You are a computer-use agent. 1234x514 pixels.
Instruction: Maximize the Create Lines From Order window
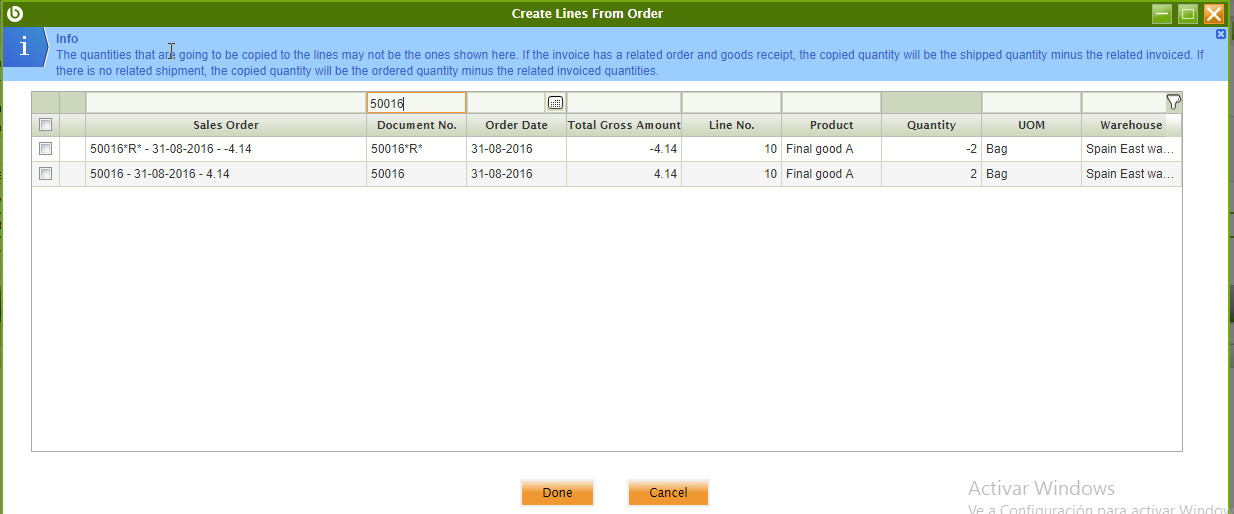pyautogui.click(x=1187, y=13)
